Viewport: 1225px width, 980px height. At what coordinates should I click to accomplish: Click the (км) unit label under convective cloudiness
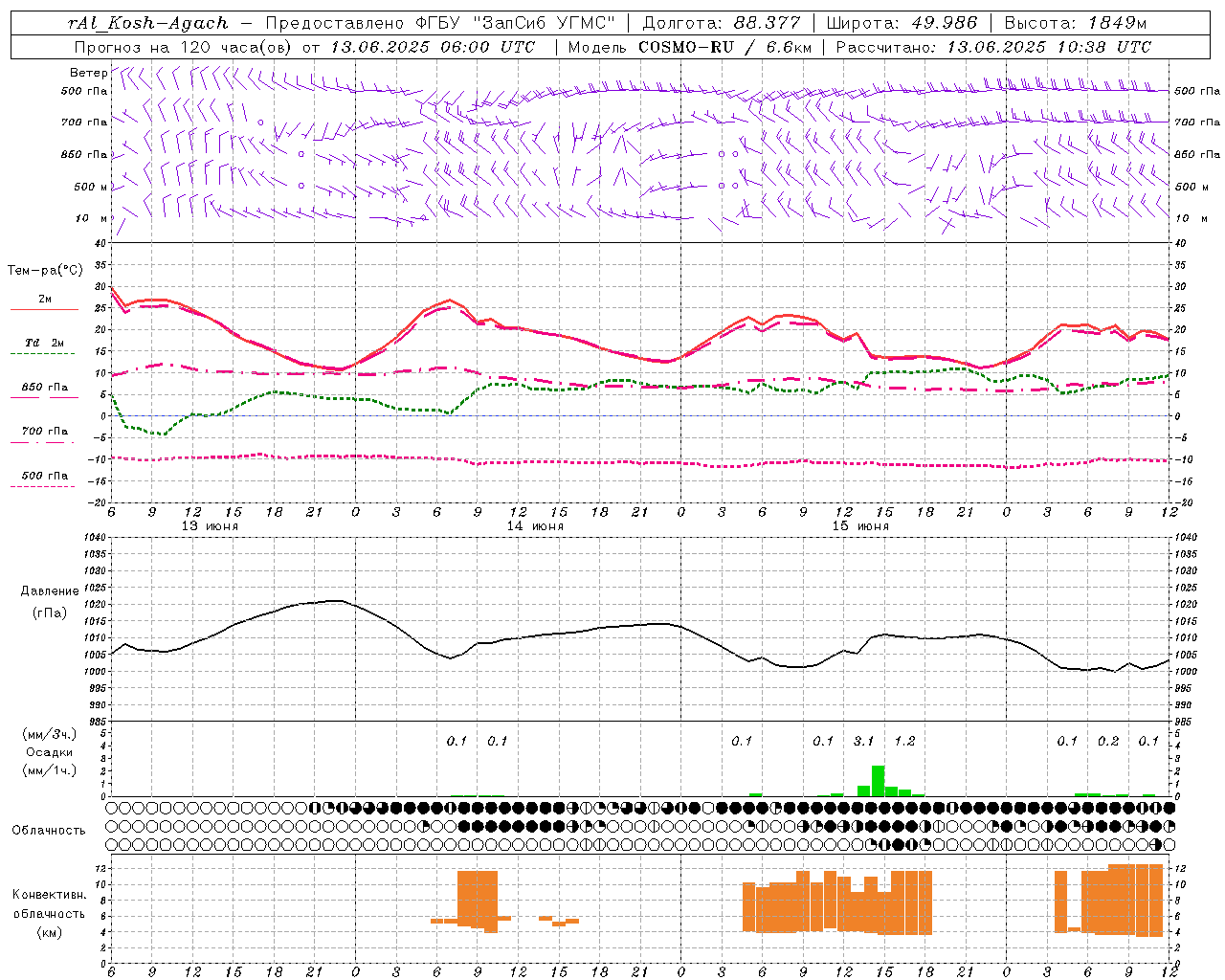click(x=50, y=931)
